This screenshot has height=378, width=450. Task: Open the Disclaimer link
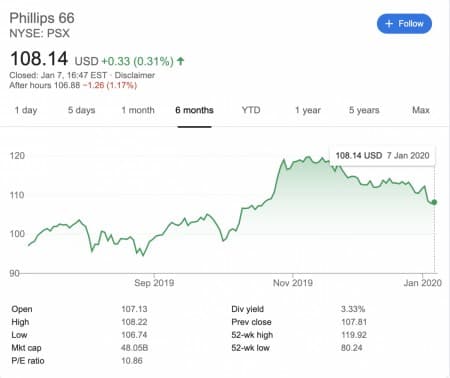[x=135, y=75]
